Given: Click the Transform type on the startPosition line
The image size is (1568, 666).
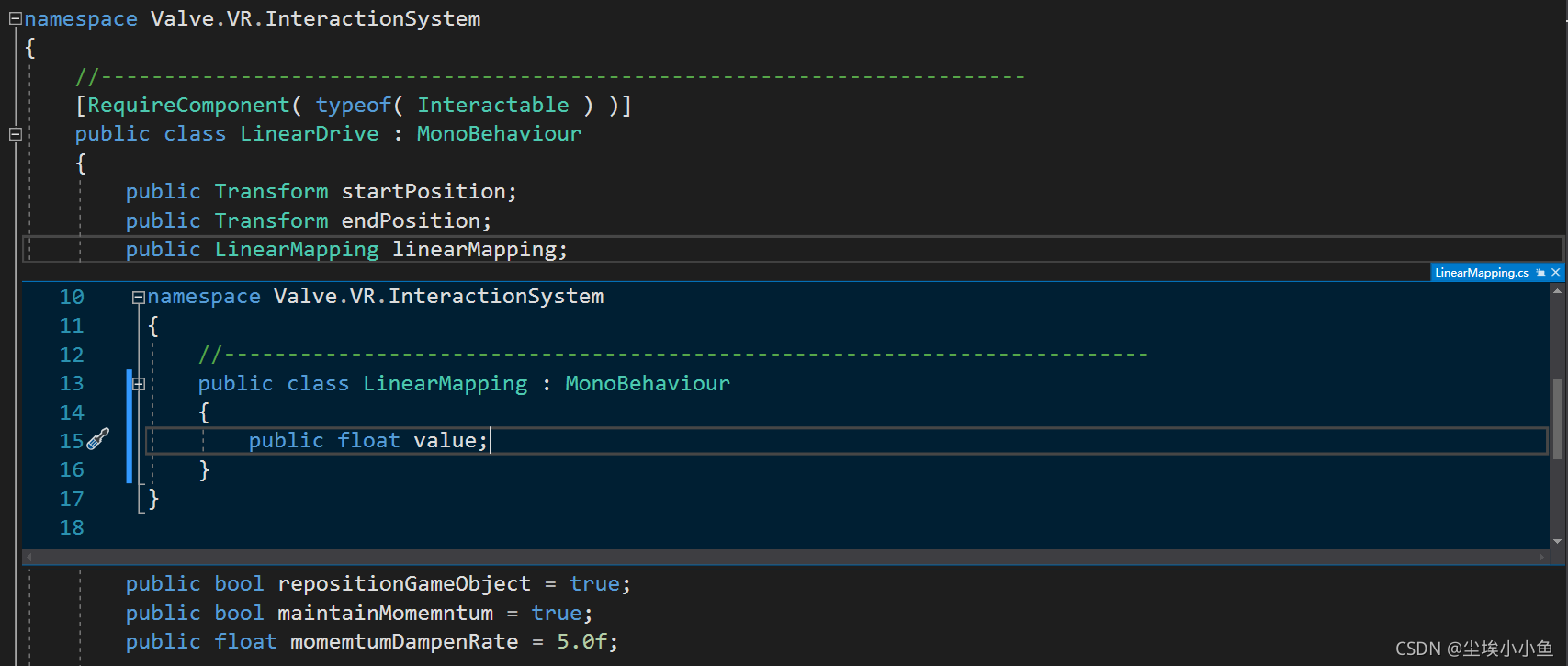Looking at the screenshot, I should pyautogui.click(x=271, y=192).
